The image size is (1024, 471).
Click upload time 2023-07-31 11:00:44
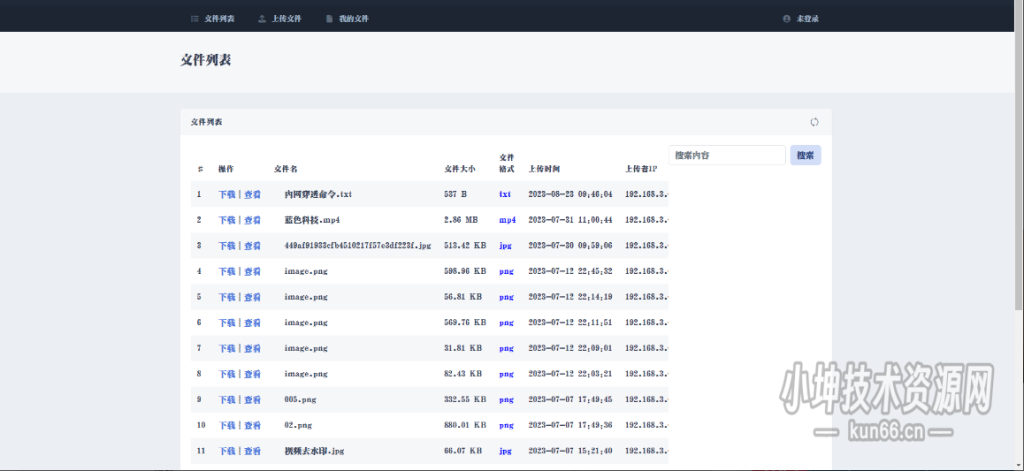(x=570, y=220)
